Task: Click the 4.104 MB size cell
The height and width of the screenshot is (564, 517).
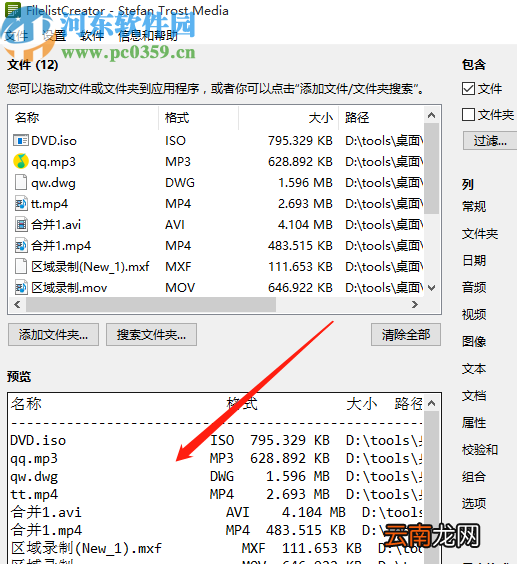Action: tap(305, 225)
